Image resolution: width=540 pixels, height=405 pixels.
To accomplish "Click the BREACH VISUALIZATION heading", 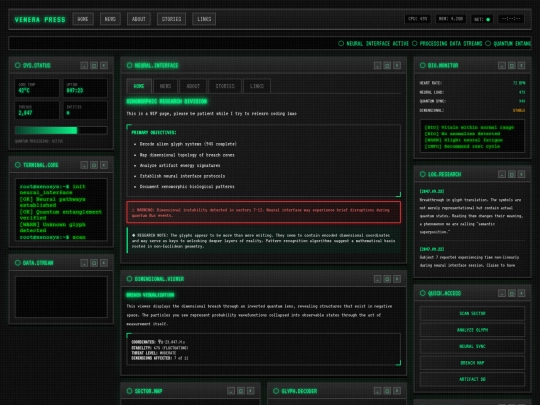I will (x=150, y=295).
